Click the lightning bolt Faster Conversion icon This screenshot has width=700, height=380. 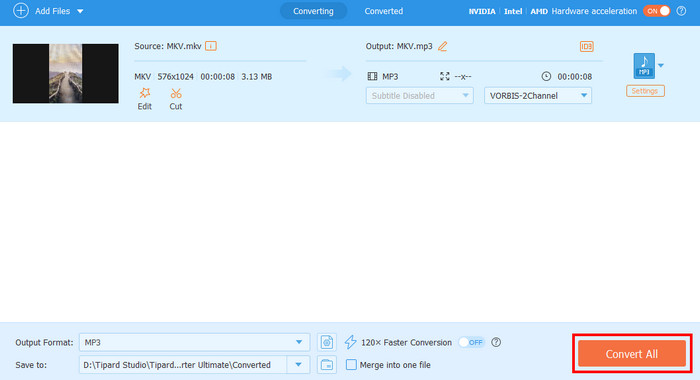(x=350, y=342)
